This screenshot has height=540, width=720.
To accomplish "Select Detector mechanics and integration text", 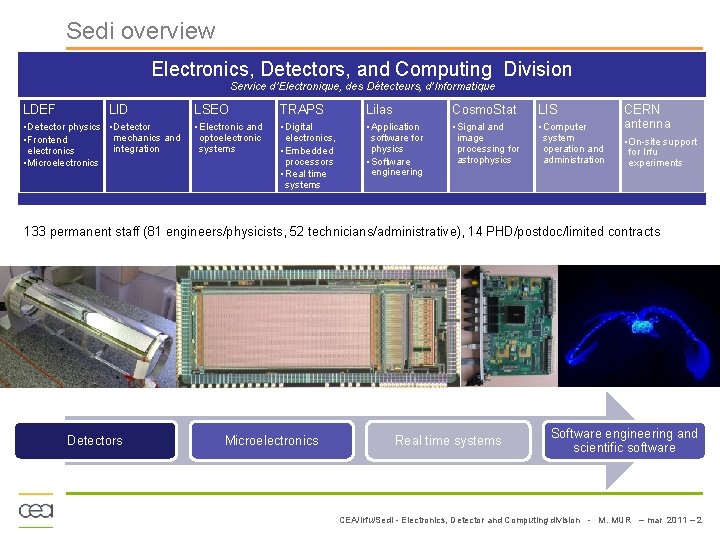I will coord(145,138).
